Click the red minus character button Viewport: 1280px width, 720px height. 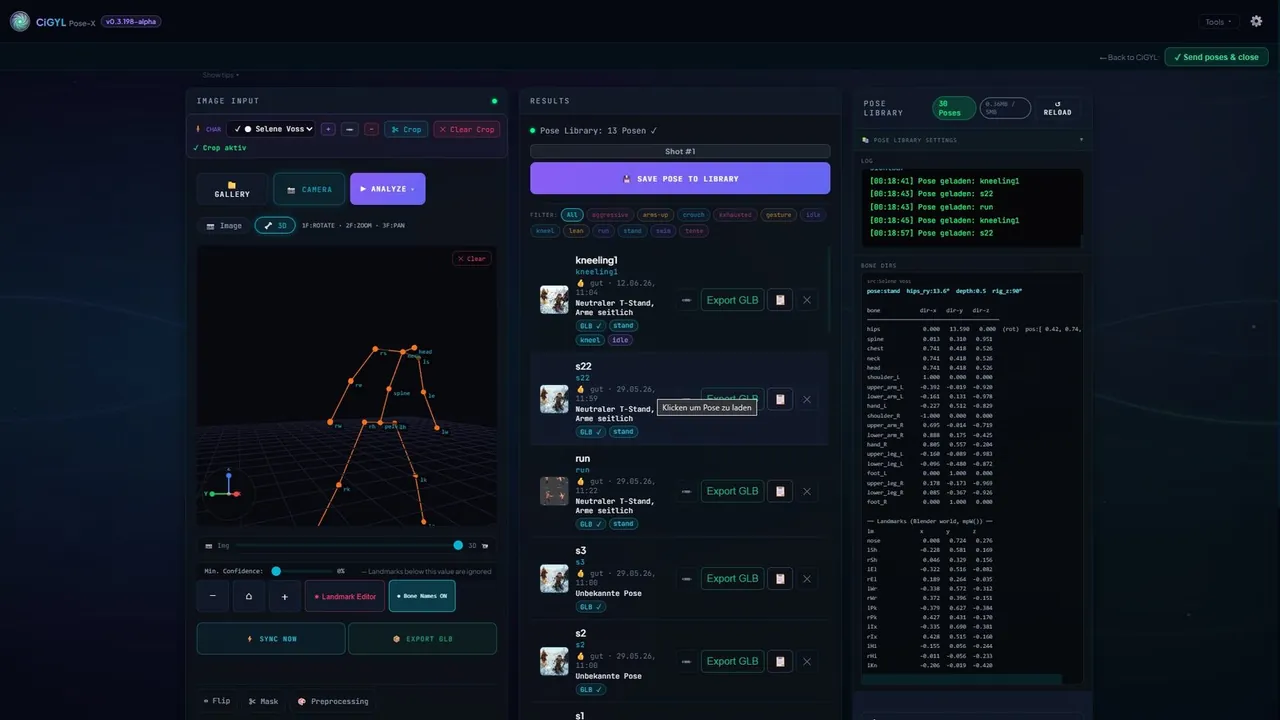(x=371, y=129)
